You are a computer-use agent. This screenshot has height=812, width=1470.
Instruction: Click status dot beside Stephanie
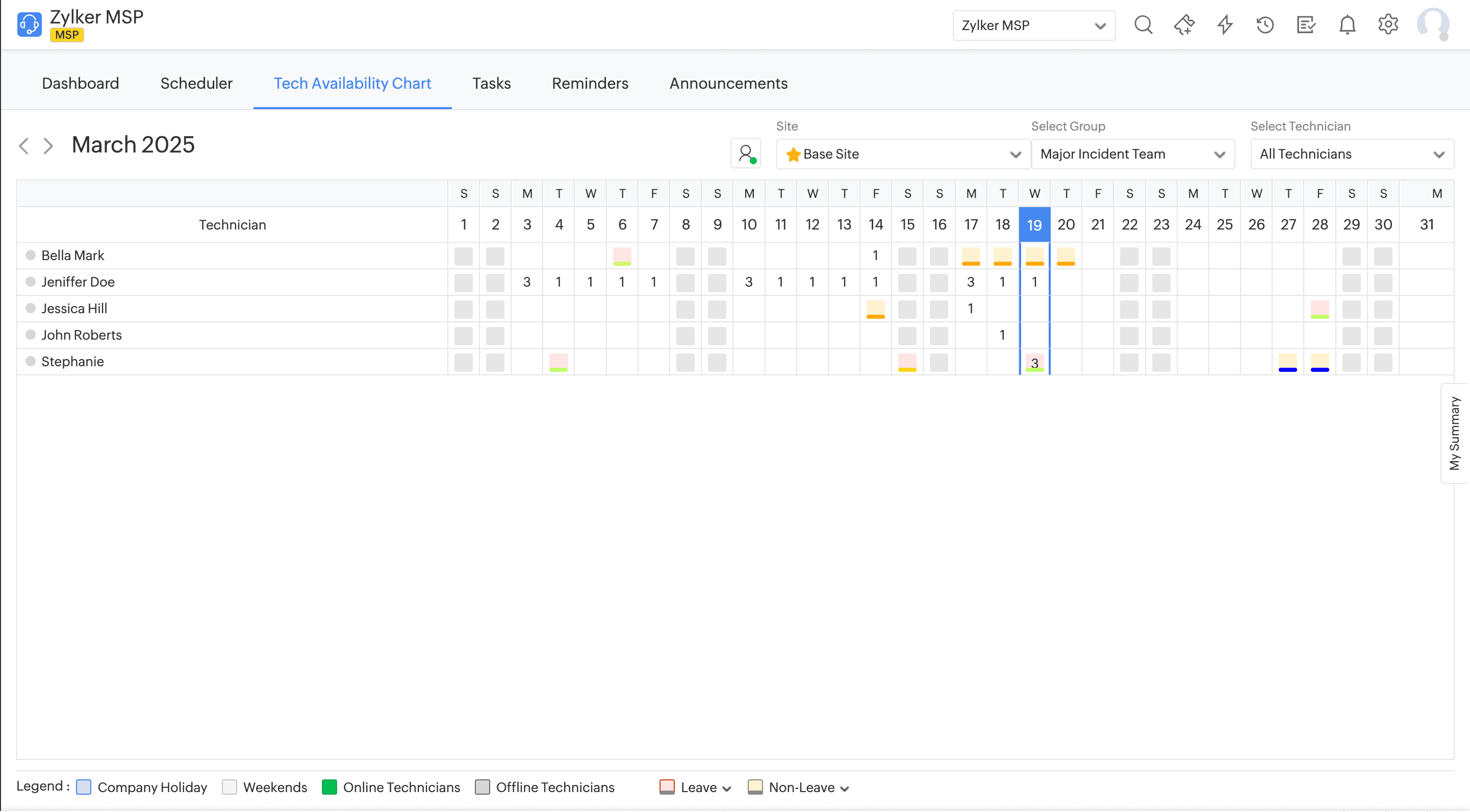(31, 361)
